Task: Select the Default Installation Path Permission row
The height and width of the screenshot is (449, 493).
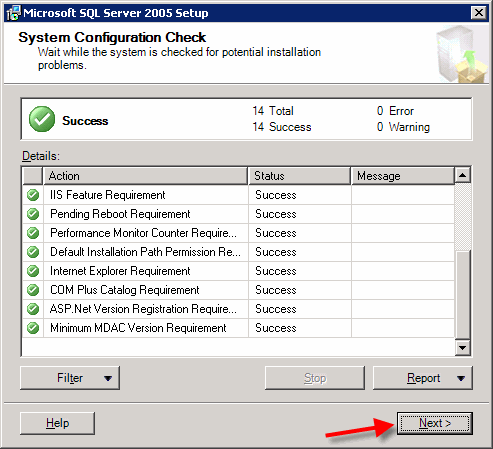Action: click(238, 252)
